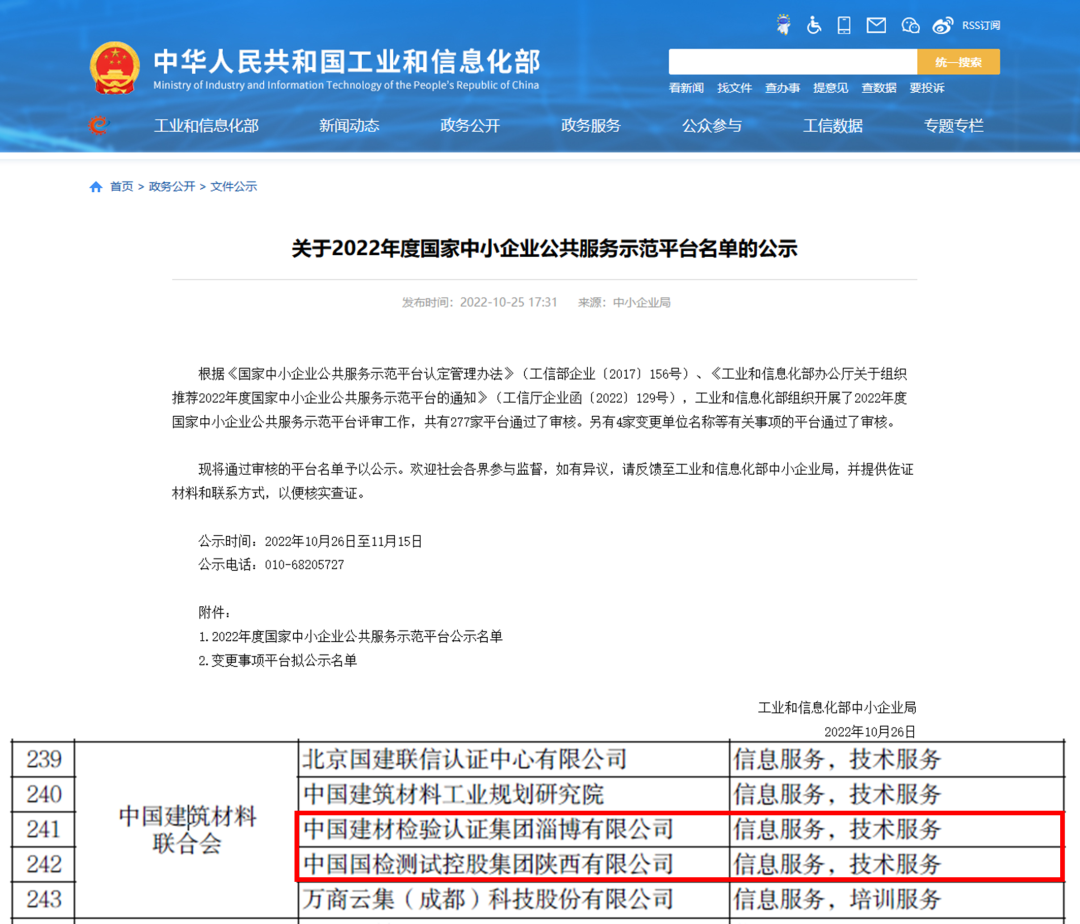Click inside the search input field
This screenshot has height=924, width=1080.
point(790,61)
